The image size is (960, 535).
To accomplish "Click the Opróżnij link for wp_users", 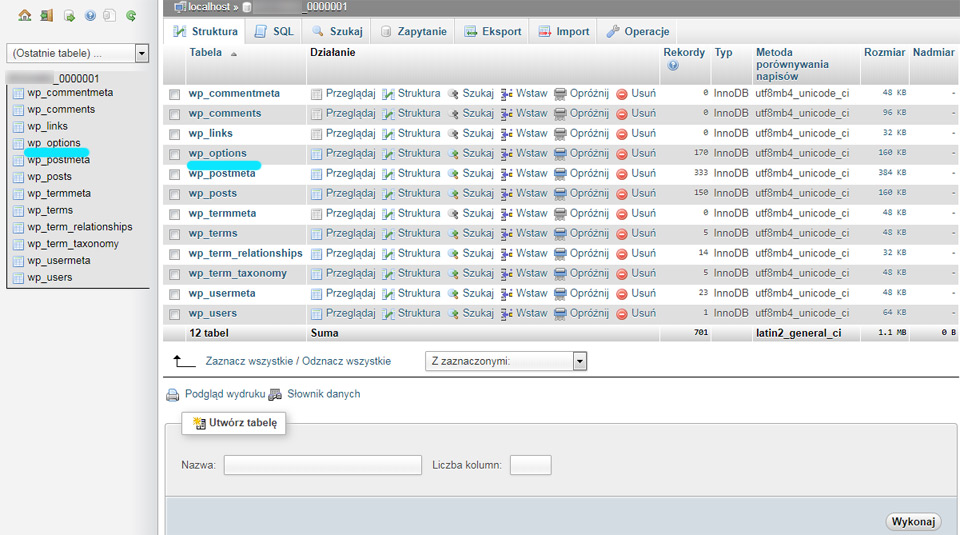I will click(589, 313).
